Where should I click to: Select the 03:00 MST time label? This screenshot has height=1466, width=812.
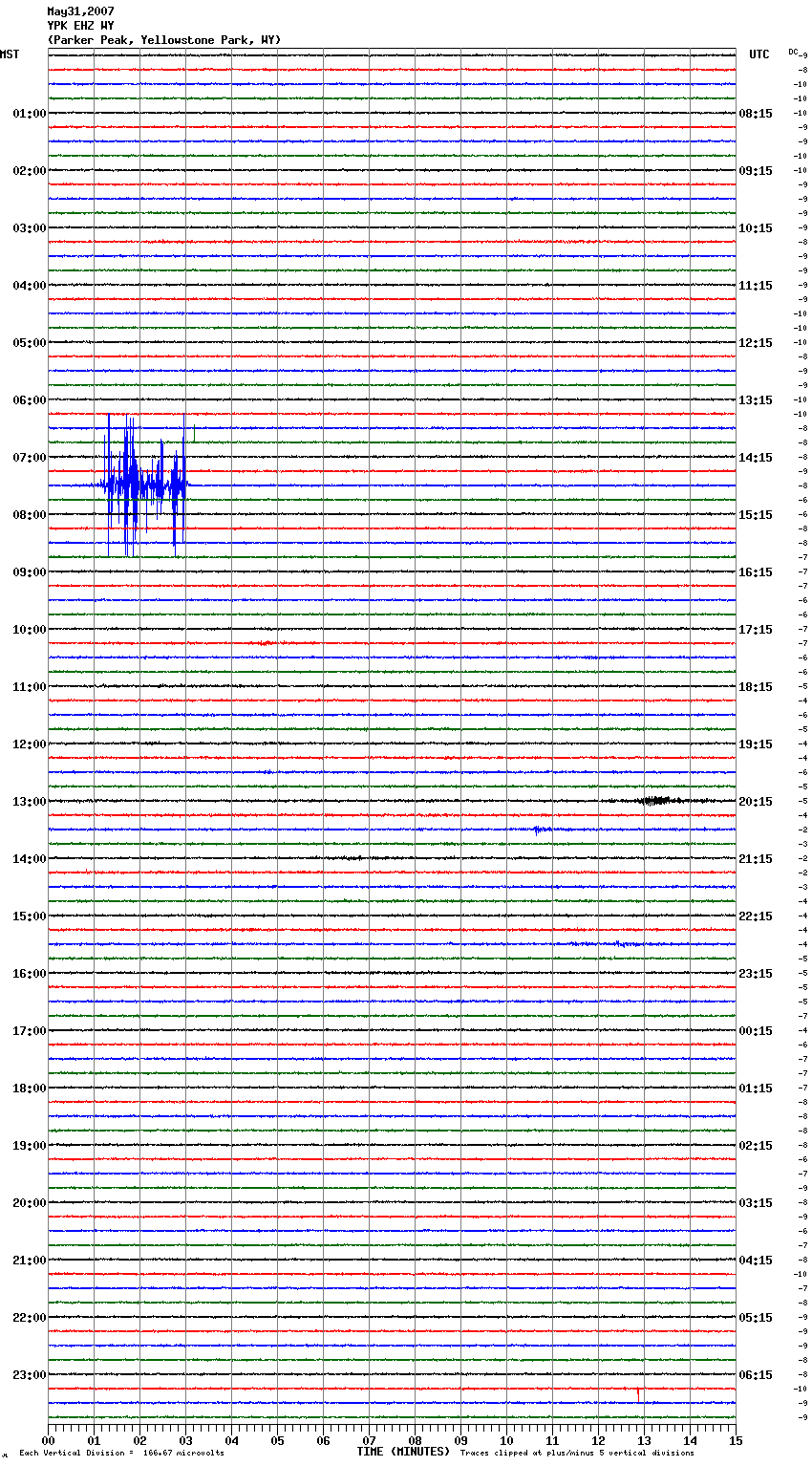point(30,228)
